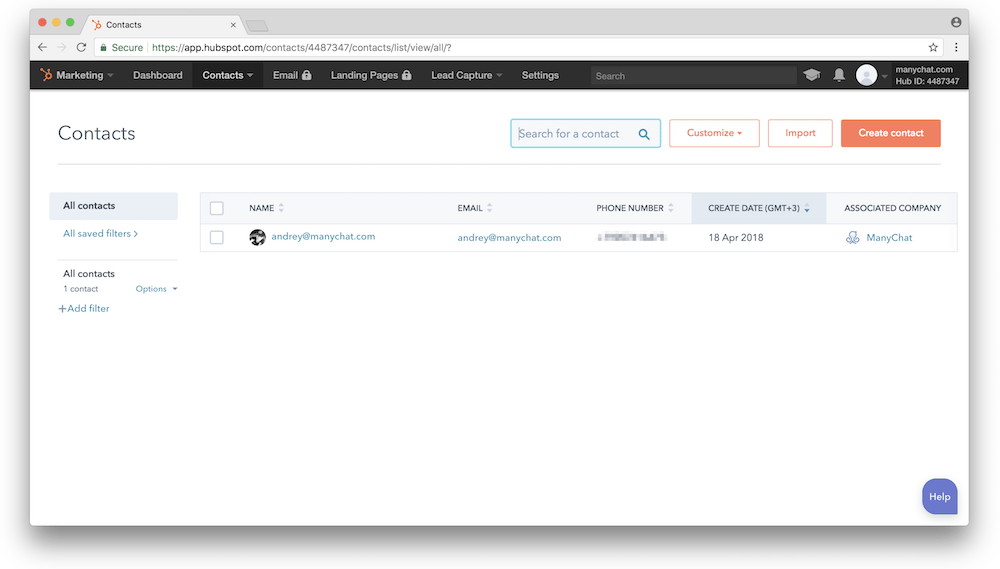Sort by CREATE DATE (GMT+3) column

coord(759,208)
